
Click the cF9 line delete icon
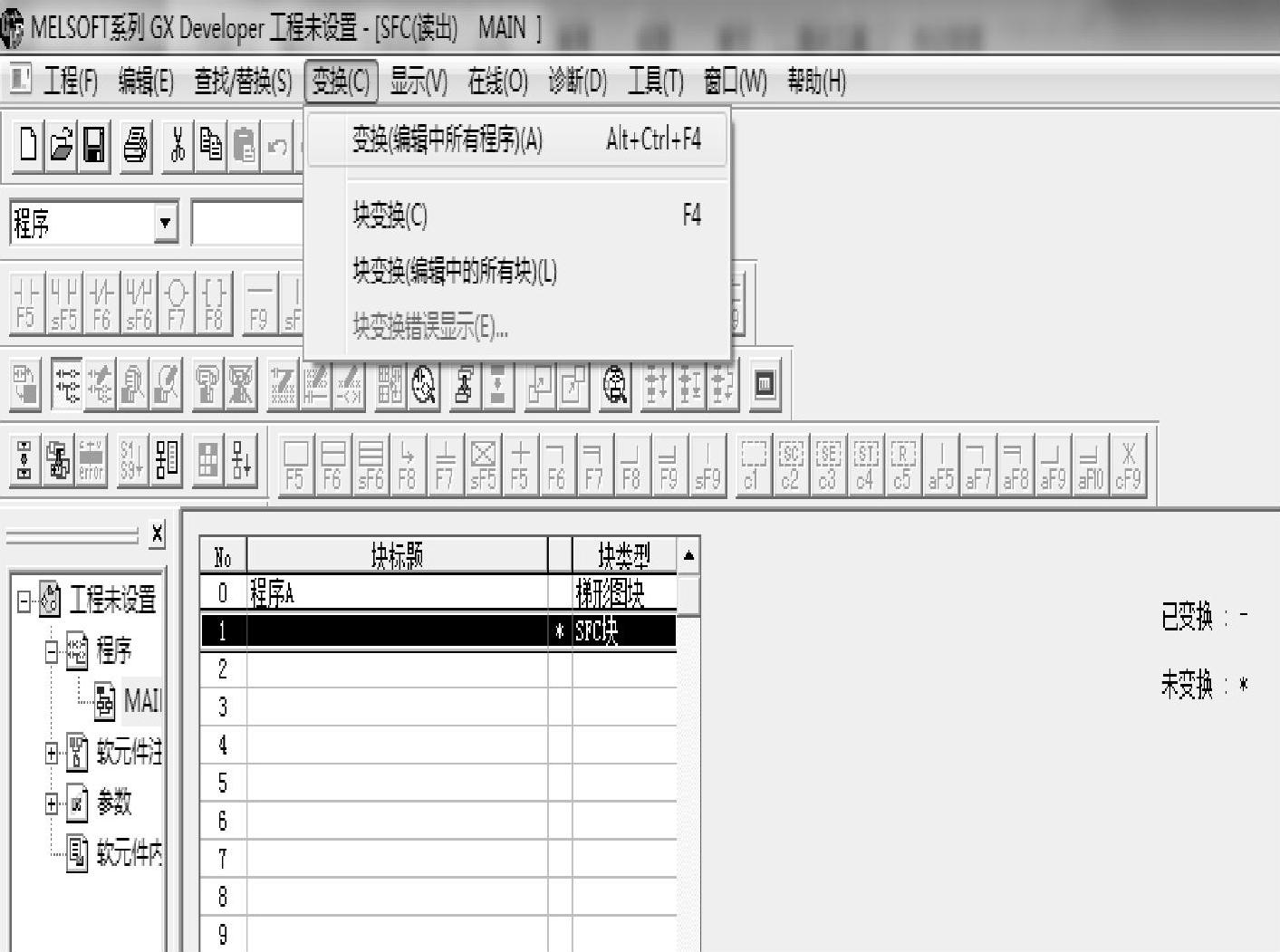[1128, 465]
